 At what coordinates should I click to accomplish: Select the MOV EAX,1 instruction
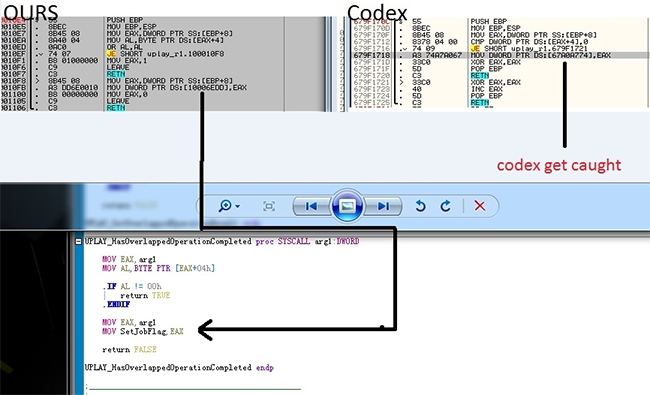(127, 61)
